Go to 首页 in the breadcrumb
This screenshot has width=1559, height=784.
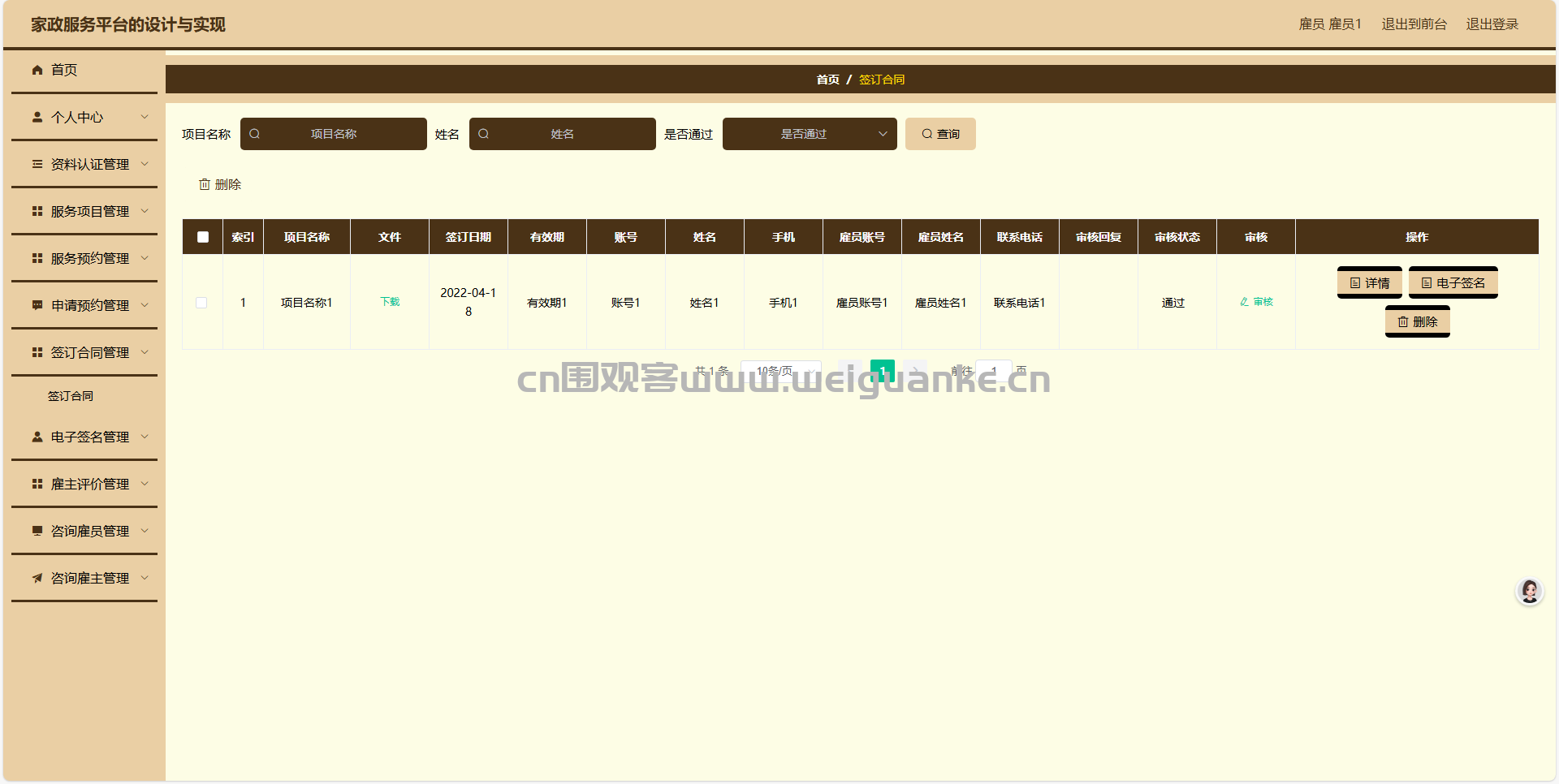pos(828,80)
